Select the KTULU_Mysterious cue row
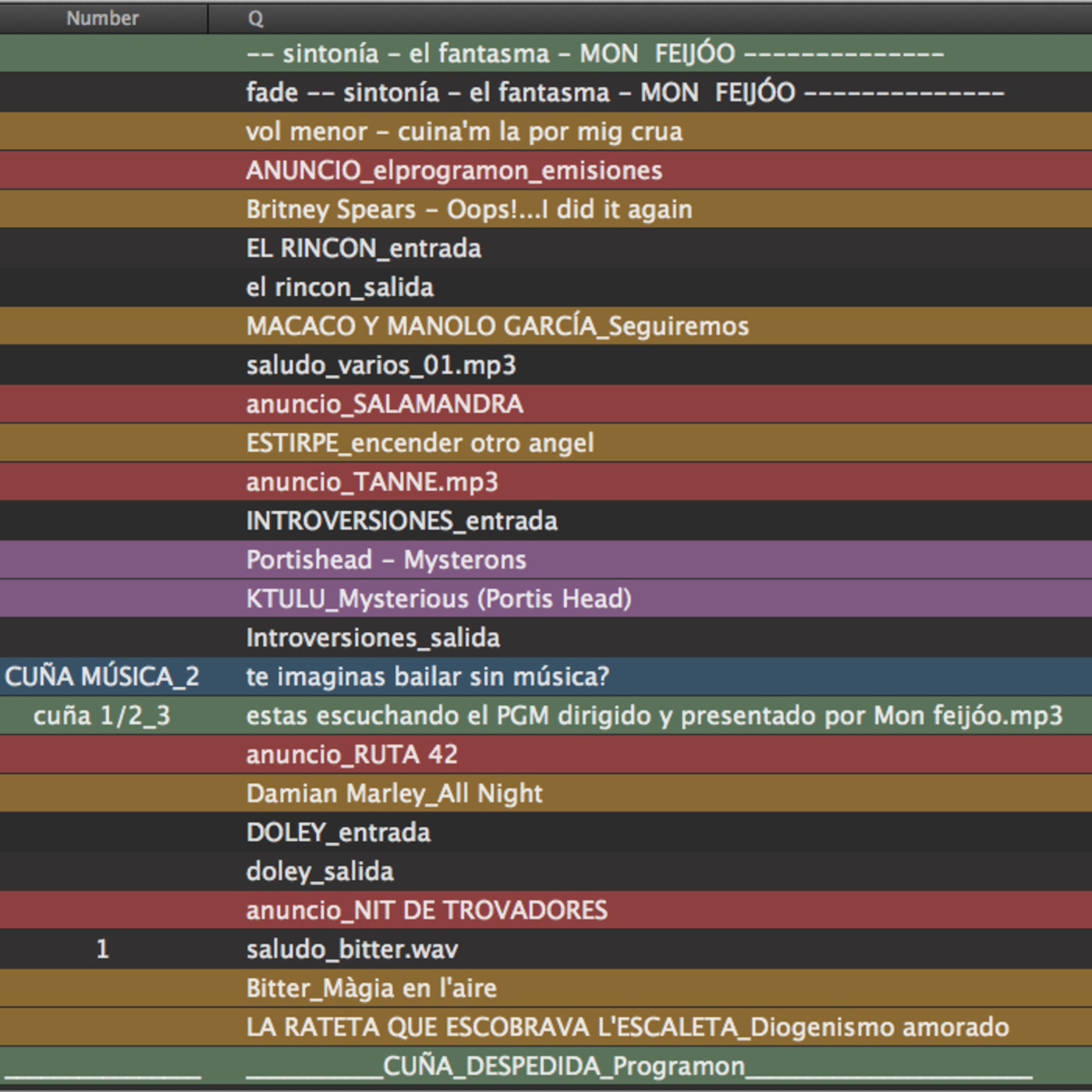This screenshot has height=1092, width=1092. [438, 599]
